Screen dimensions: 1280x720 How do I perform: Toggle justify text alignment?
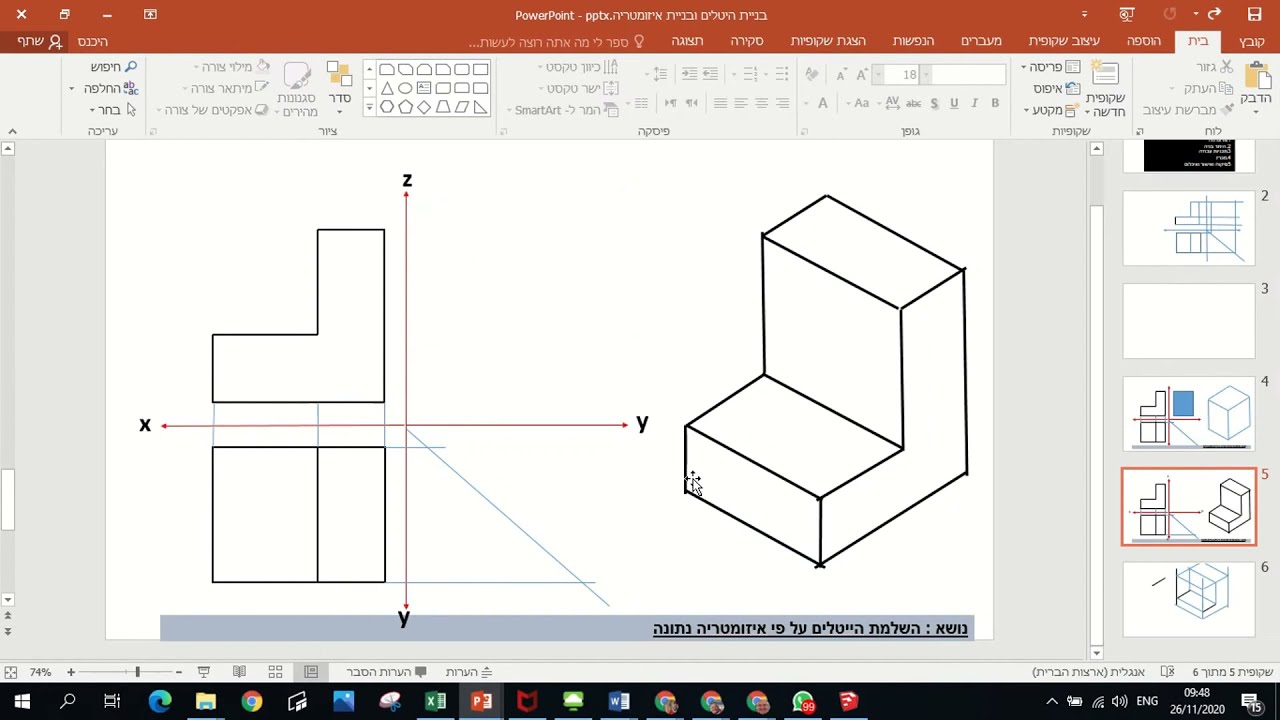720,103
